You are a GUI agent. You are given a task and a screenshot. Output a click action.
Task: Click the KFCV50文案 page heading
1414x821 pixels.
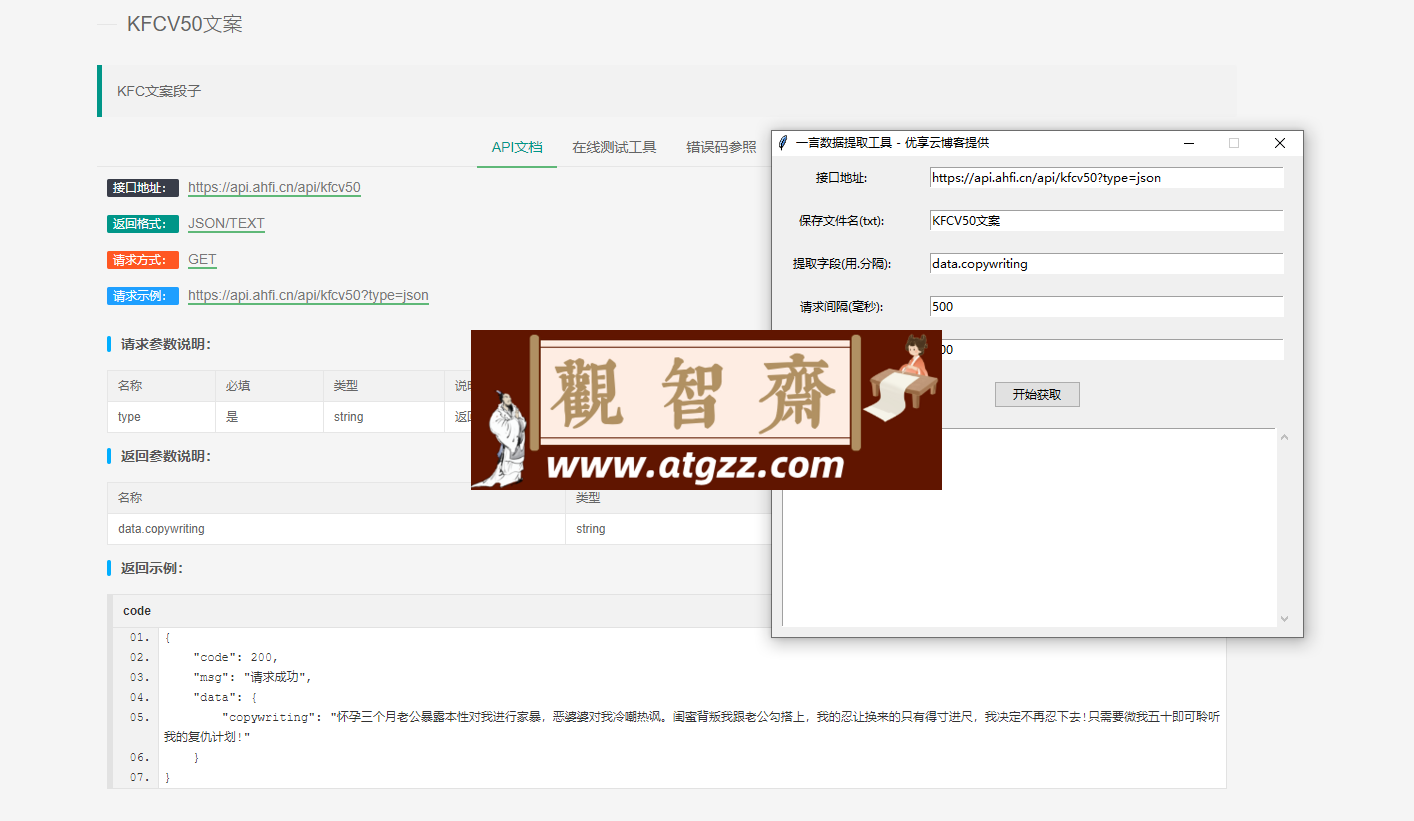[185, 24]
